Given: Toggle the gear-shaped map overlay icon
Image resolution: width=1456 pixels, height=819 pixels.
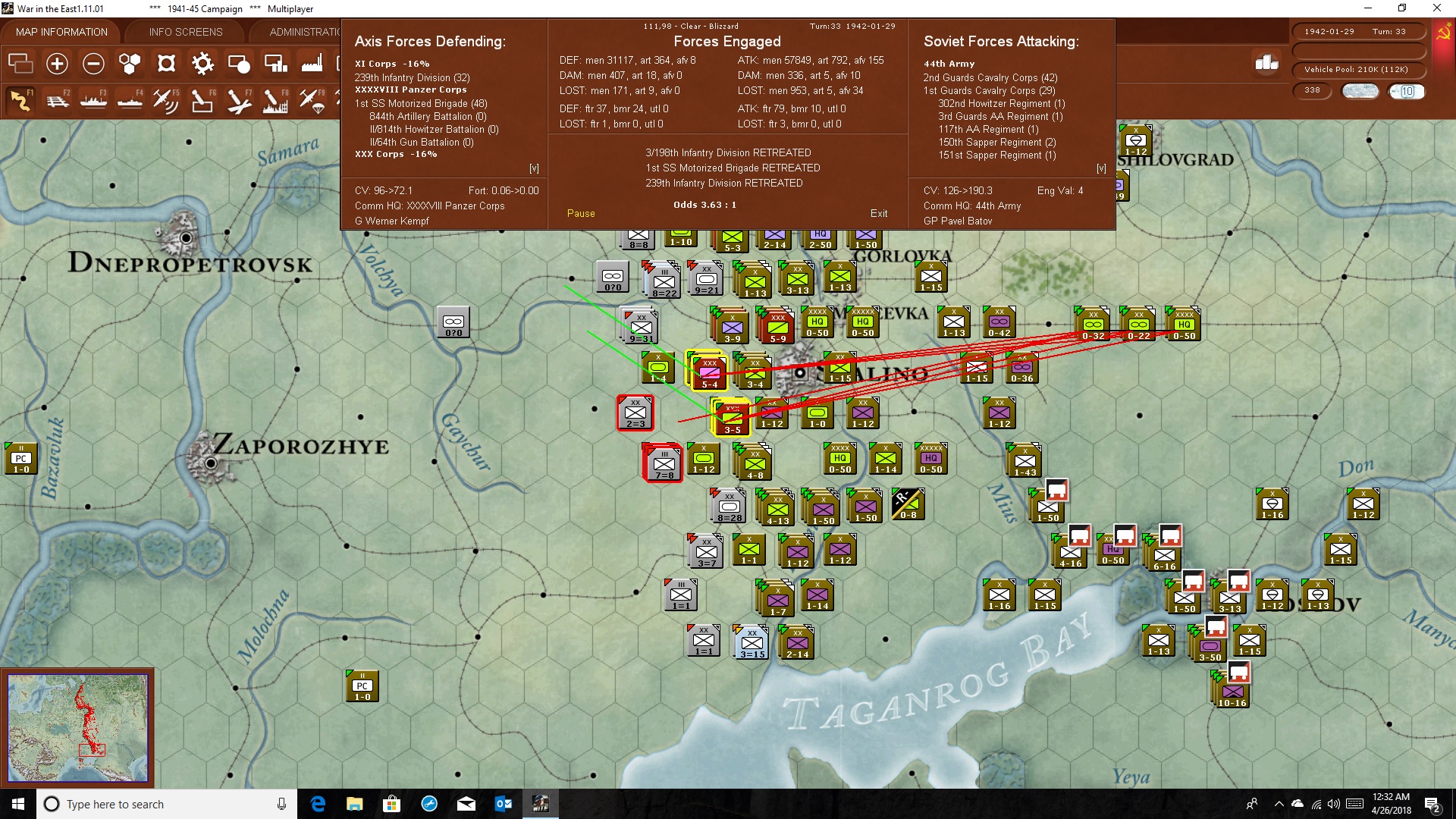Looking at the screenshot, I should [202, 64].
